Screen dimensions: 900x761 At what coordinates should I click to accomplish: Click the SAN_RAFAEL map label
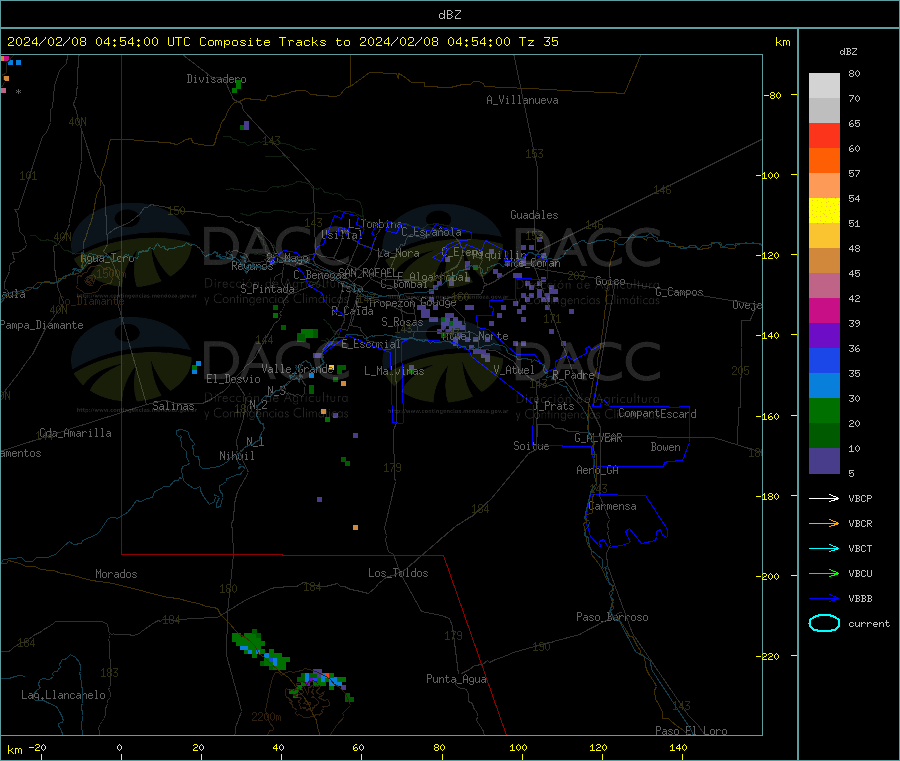pyautogui.click(x=367, y=272)
